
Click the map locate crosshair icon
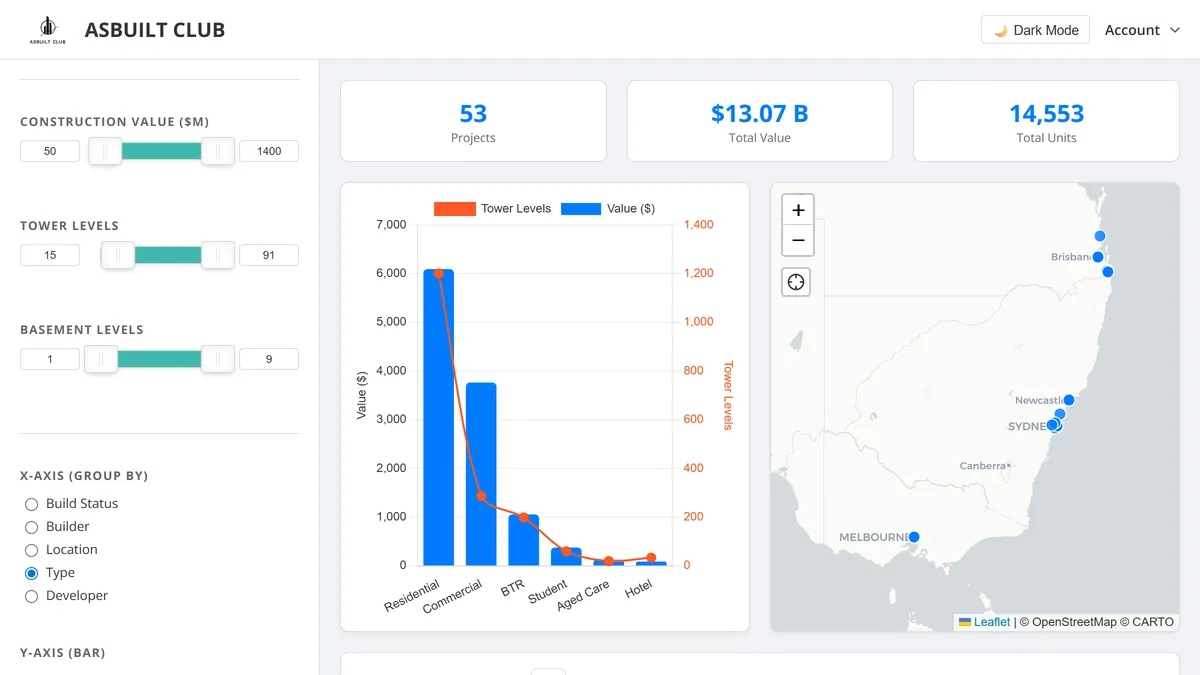[796, 282]
